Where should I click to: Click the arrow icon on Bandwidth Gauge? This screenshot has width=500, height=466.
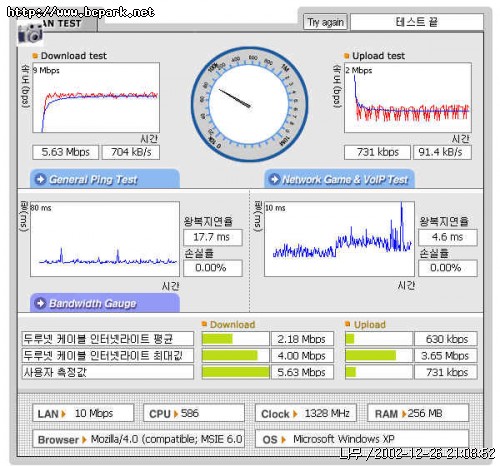(x=41, y=303)
